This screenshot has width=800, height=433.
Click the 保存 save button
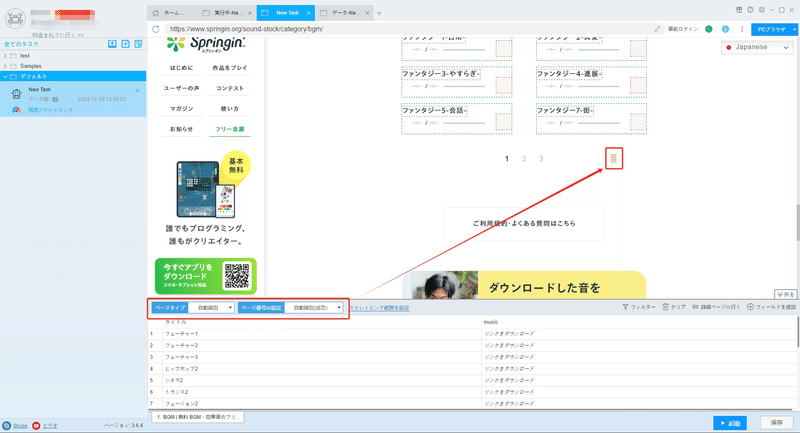[x=777, y=423]
